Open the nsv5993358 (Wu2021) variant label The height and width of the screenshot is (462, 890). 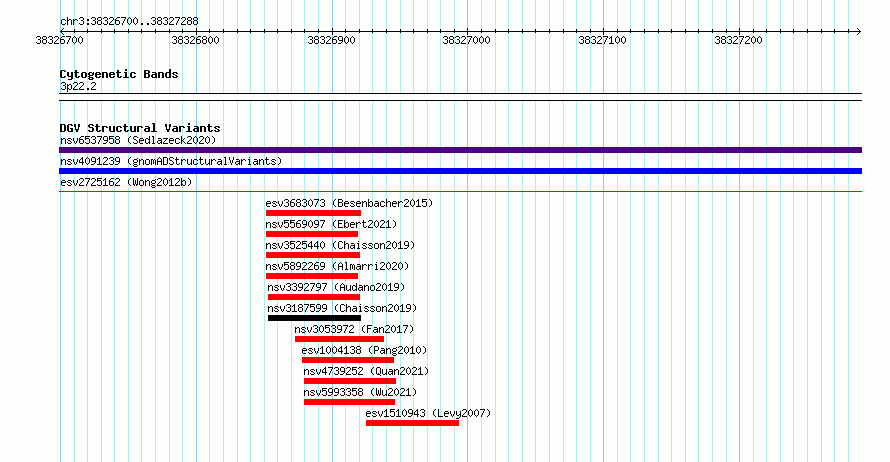360,392
